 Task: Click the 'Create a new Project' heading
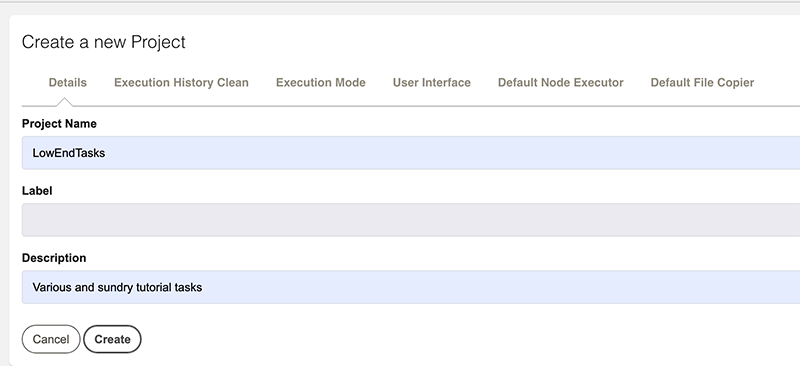[x=104, y=42]
